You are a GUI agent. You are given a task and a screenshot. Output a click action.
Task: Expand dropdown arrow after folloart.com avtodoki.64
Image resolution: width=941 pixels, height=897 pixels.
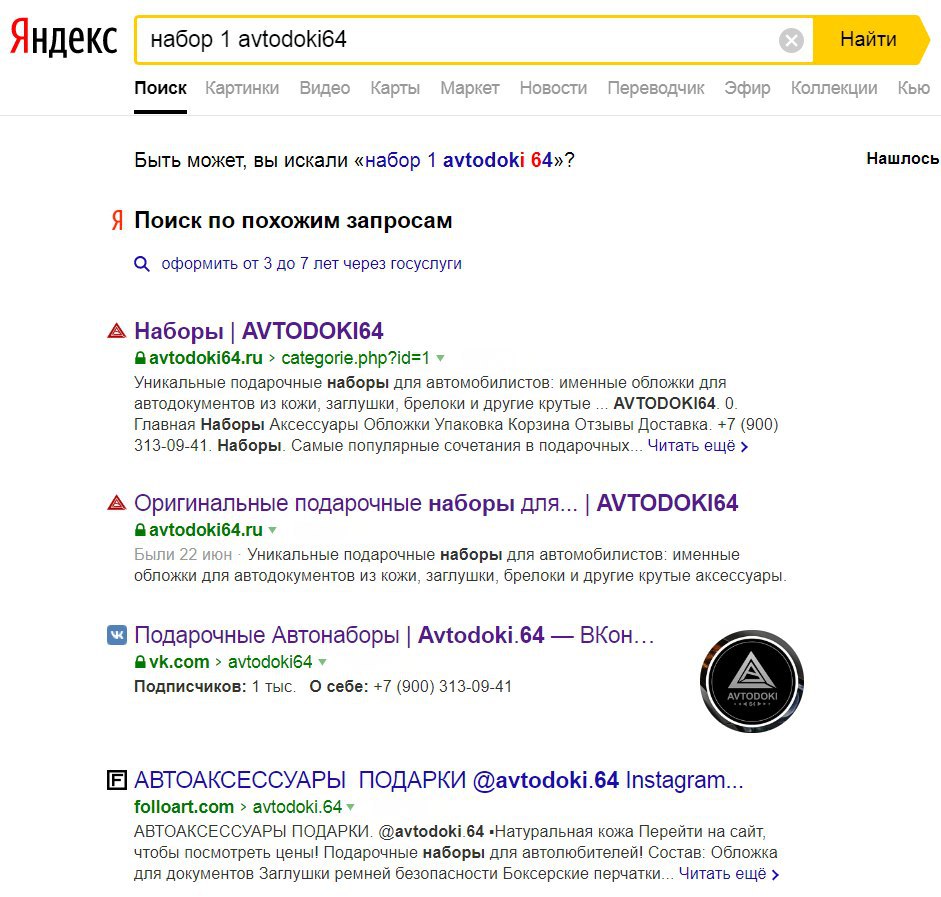[350, 807]
